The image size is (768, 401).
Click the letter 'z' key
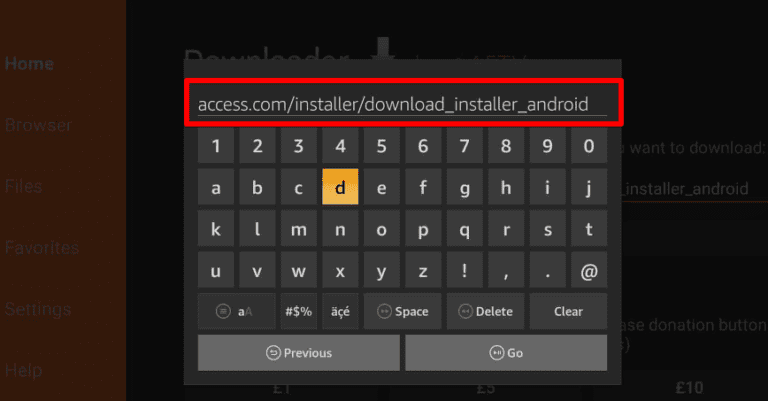click(423, 270)
